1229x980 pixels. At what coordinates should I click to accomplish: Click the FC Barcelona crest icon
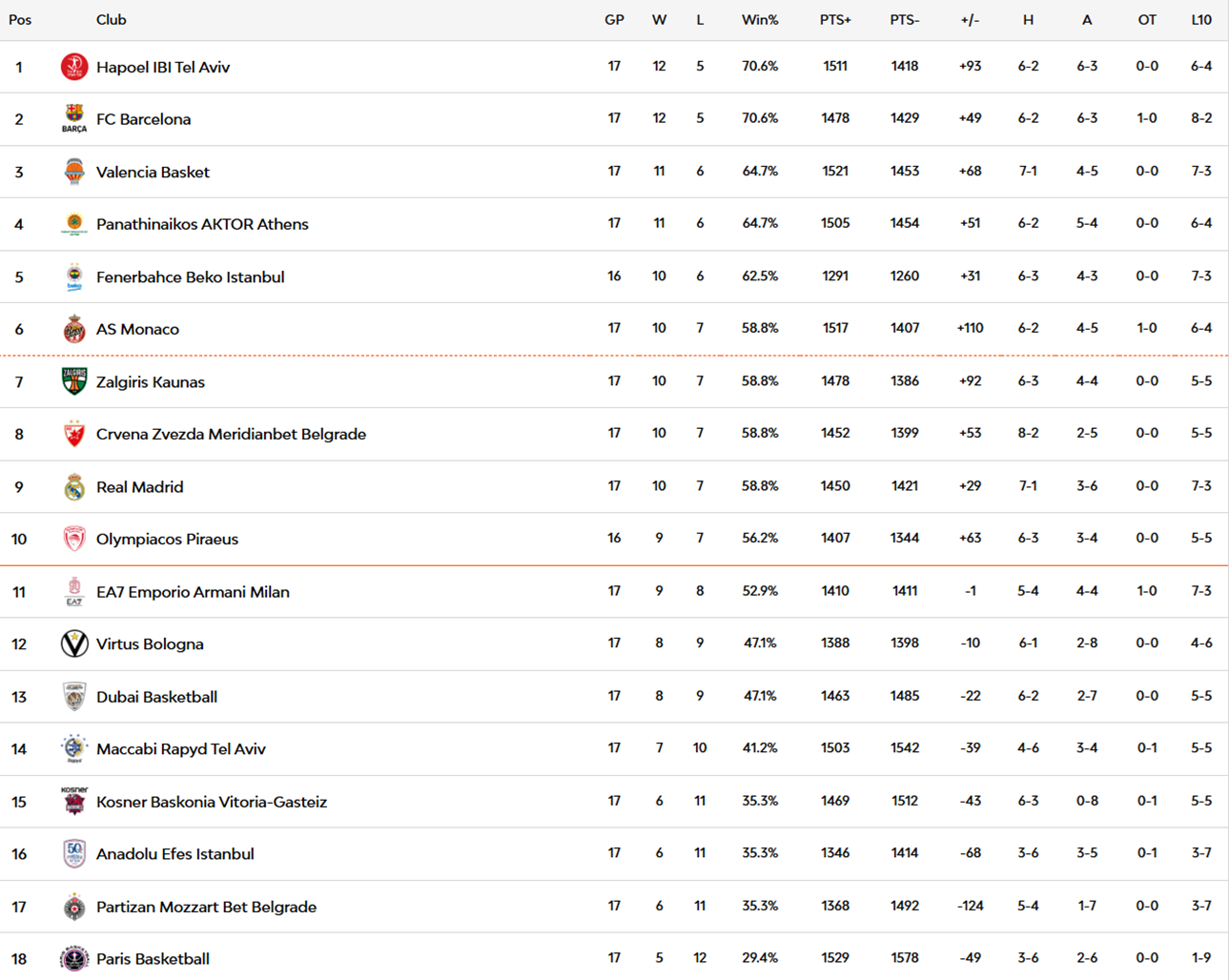[74, 119]
